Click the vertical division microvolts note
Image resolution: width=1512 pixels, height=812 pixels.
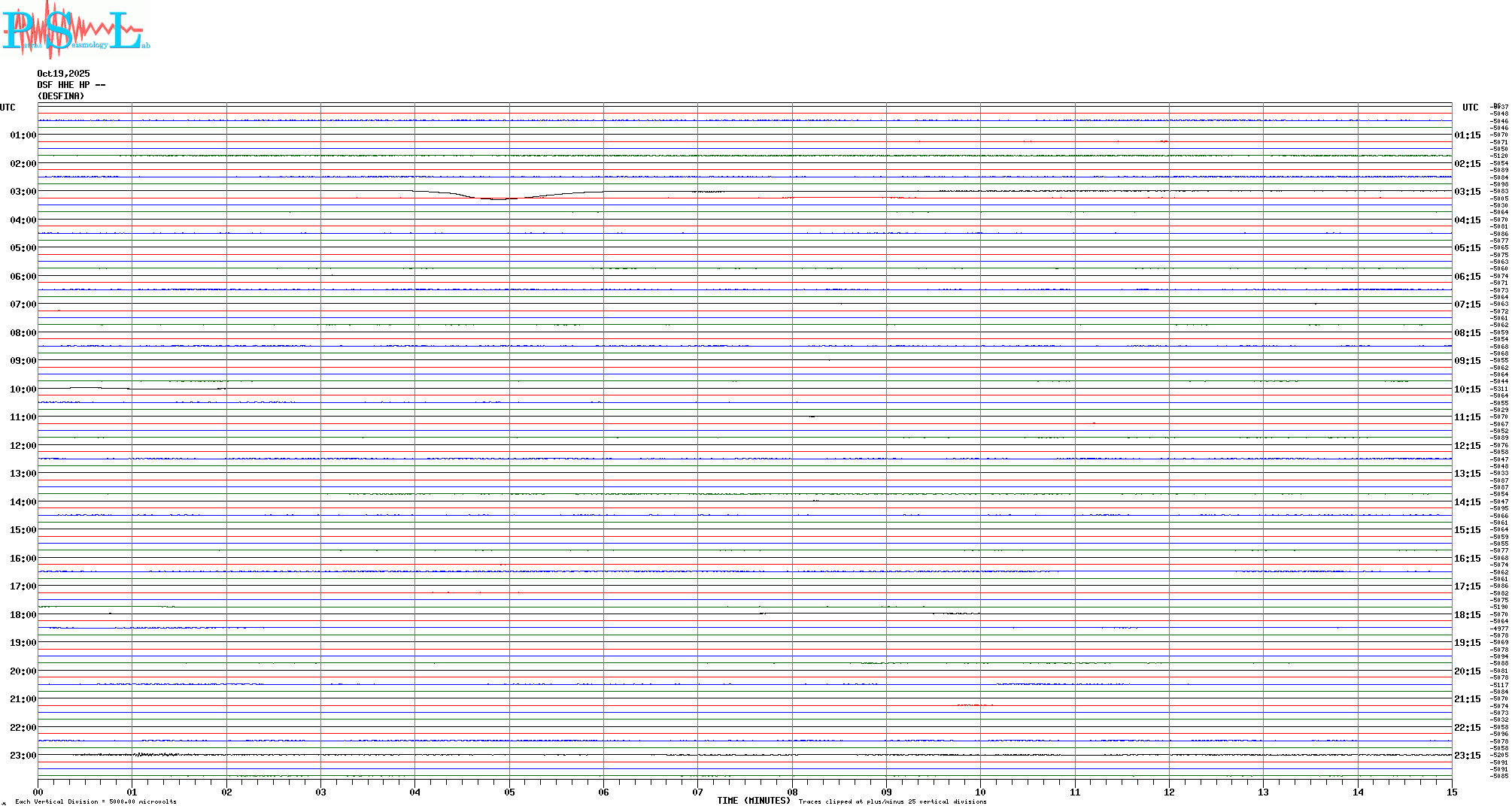pyautogui.click(x=96, y=801)
